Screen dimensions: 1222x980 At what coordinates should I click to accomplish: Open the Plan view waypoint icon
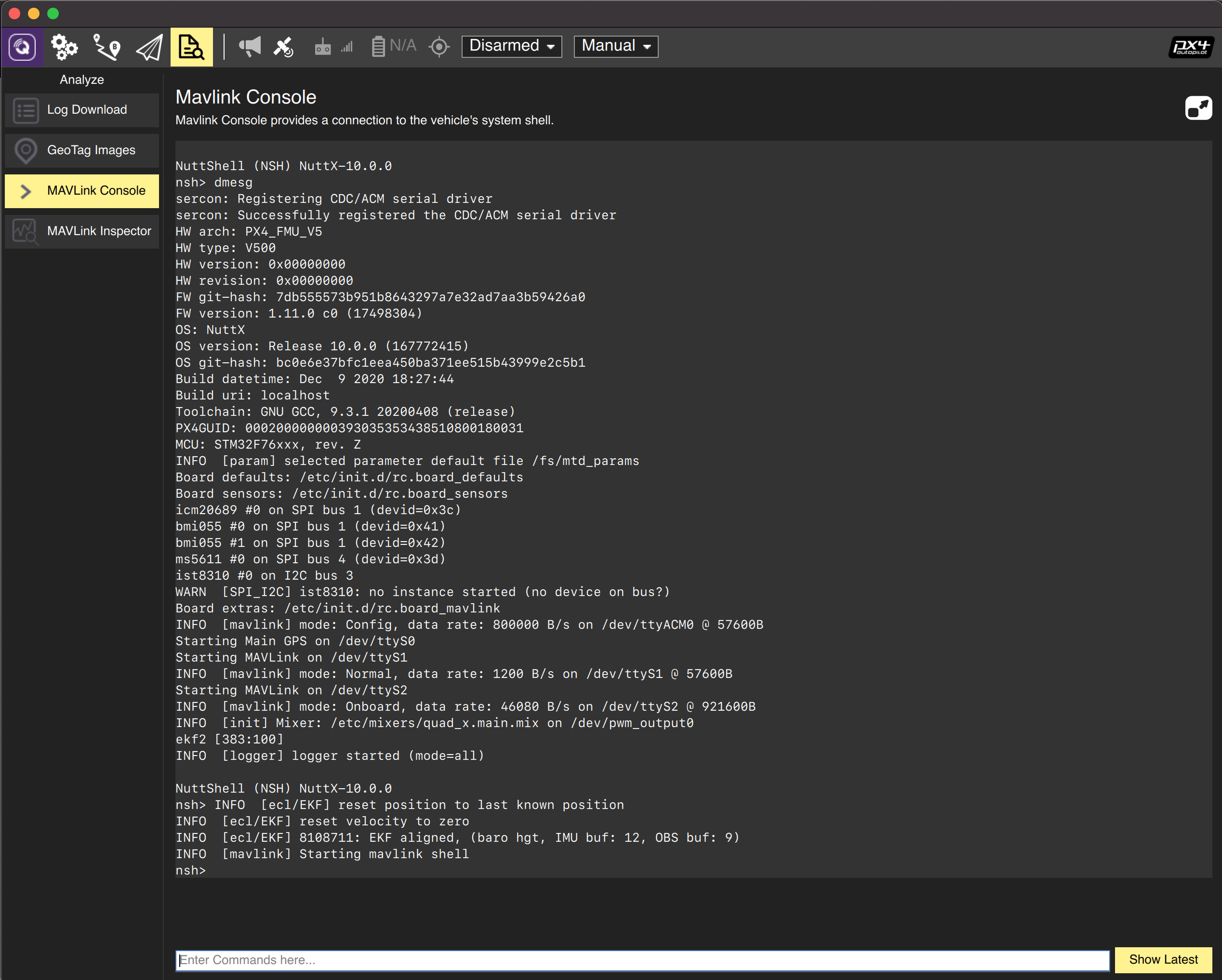pyautogui.click(x=106, y=46)
